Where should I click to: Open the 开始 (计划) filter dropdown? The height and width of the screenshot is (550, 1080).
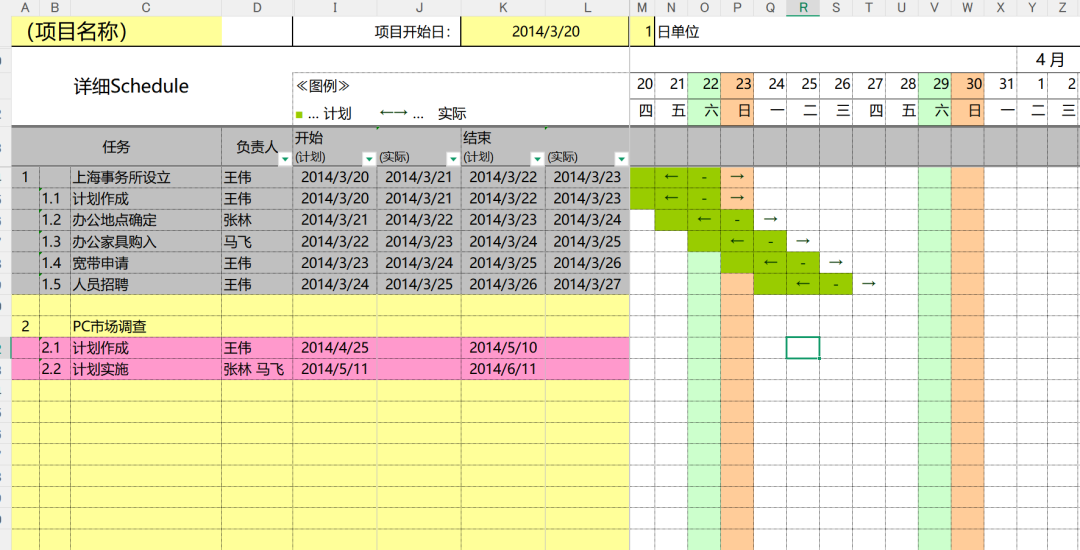click(x=369, y=159)
